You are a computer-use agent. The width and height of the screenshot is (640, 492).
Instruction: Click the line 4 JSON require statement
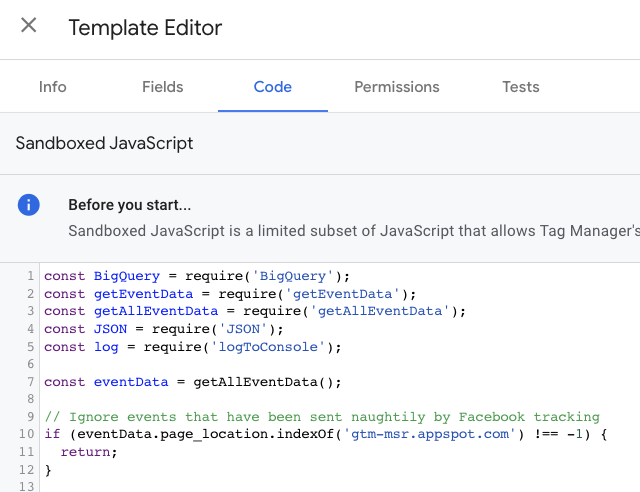pos(164,329)
